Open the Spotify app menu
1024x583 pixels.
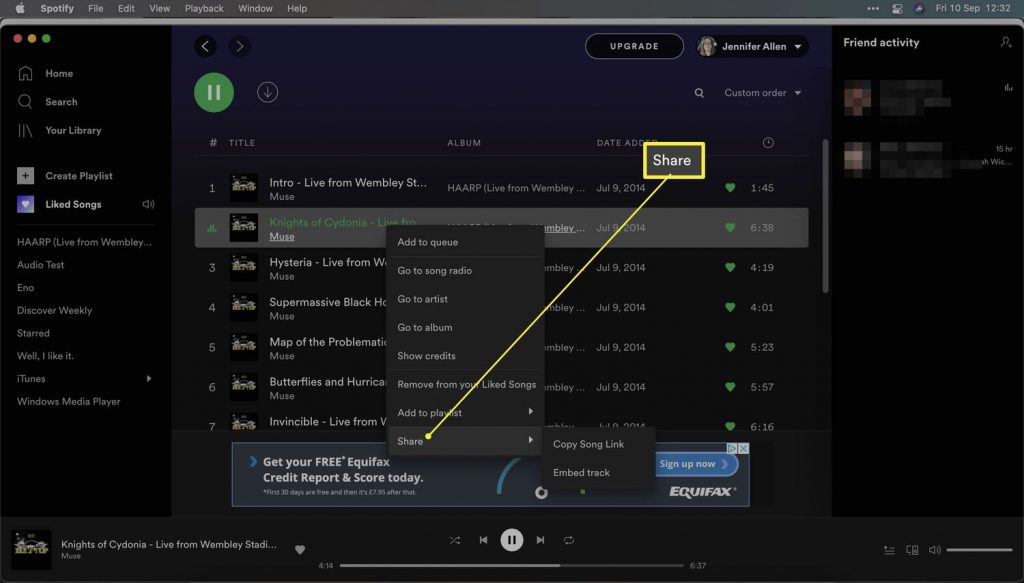pyautogui.click(x=57, y=8)
